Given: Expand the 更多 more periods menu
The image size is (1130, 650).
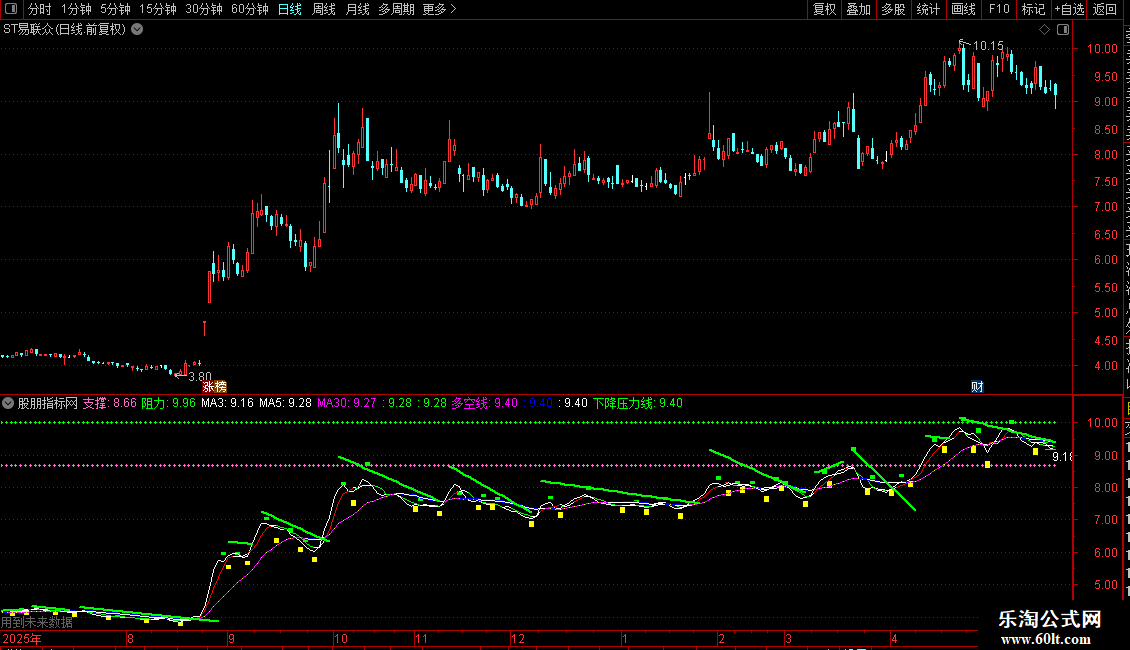Looking at the screenshot, I should tap(439, 9).
